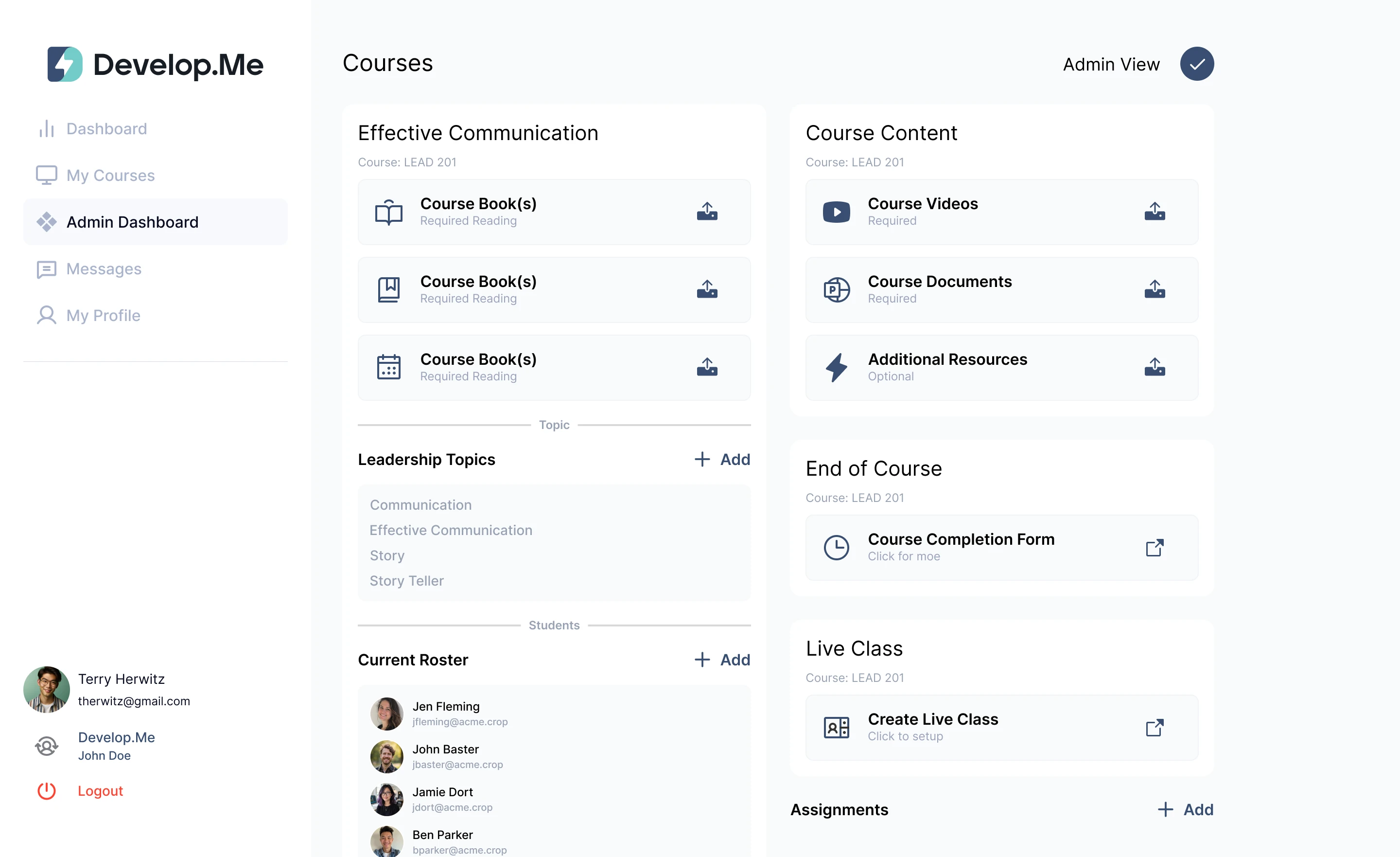Upload file for calendar Course Book(s) entry
Image resolution: width=1400 pixels, height=857 pixels.
pyautogui.click(x=707, y=367)
